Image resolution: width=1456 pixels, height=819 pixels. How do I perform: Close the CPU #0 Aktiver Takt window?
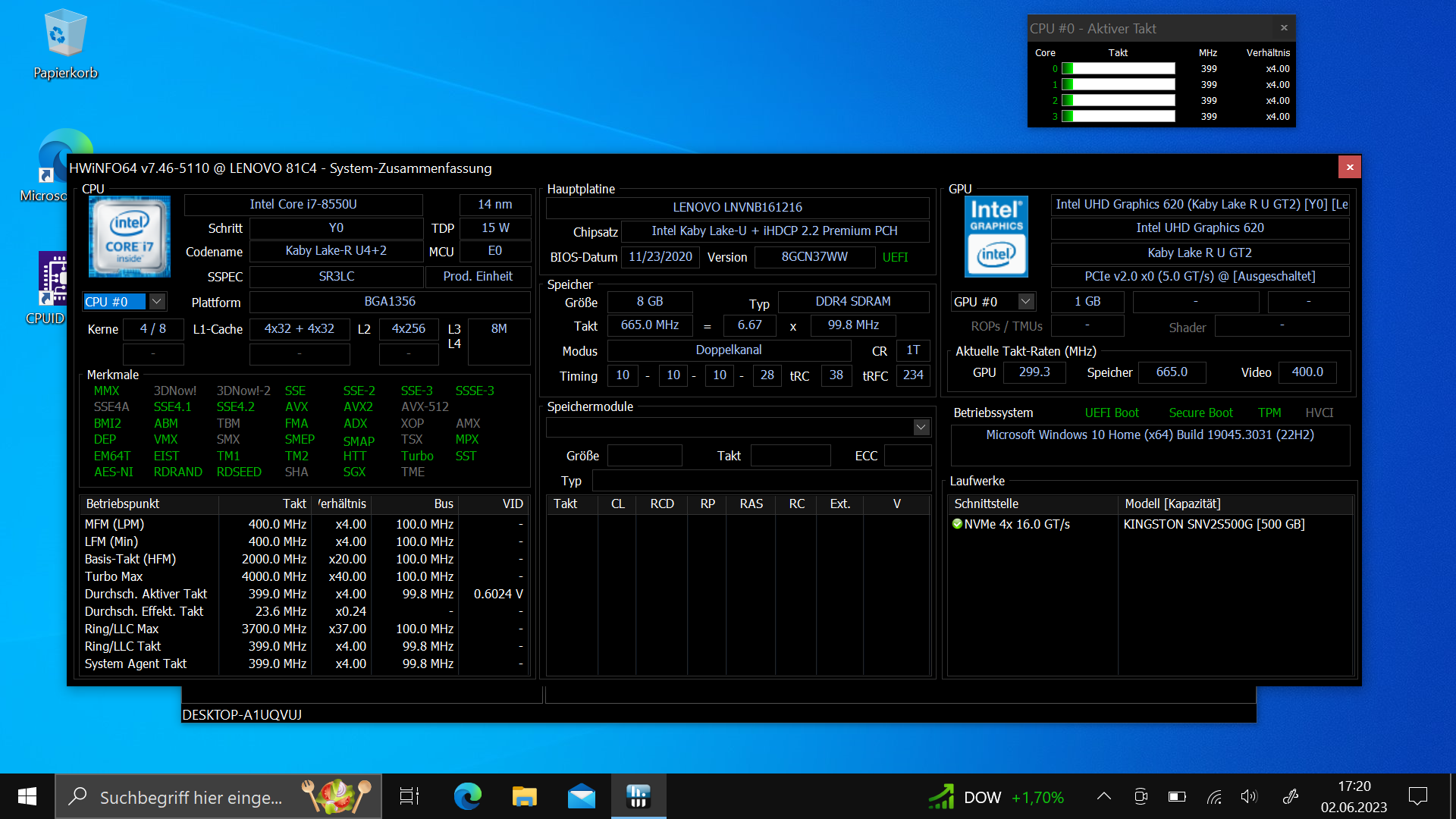(x=1284, y=28)
